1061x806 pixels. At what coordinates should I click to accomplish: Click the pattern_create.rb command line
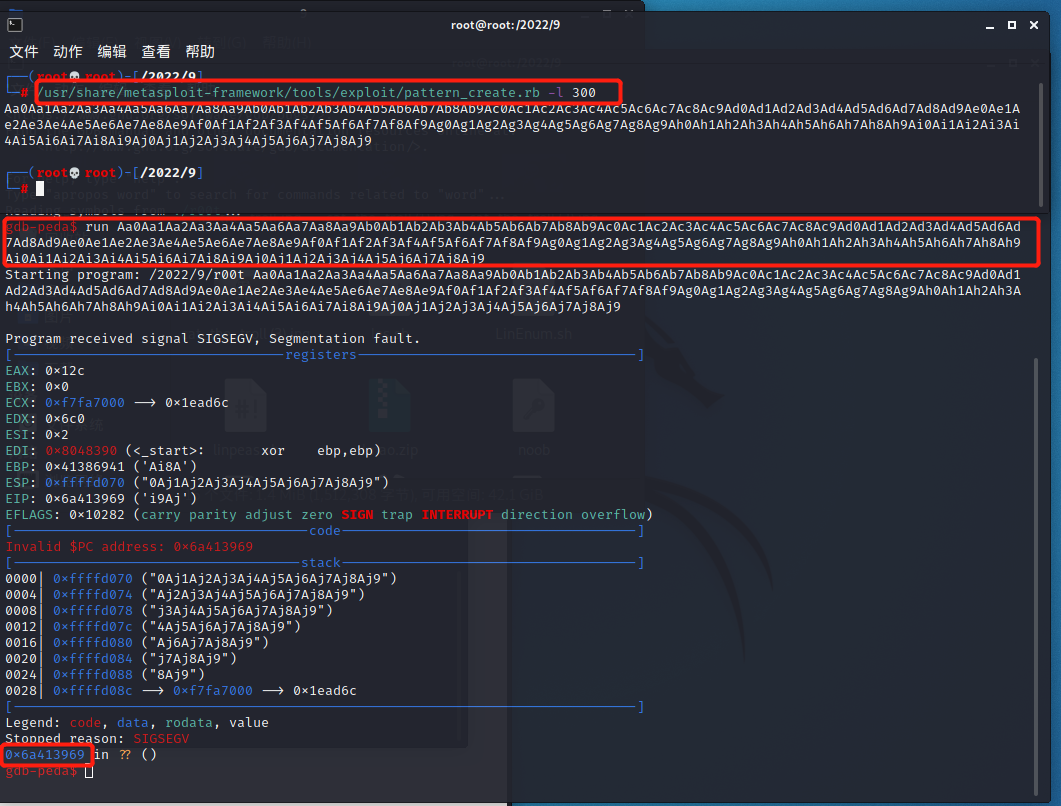(317, 92)
